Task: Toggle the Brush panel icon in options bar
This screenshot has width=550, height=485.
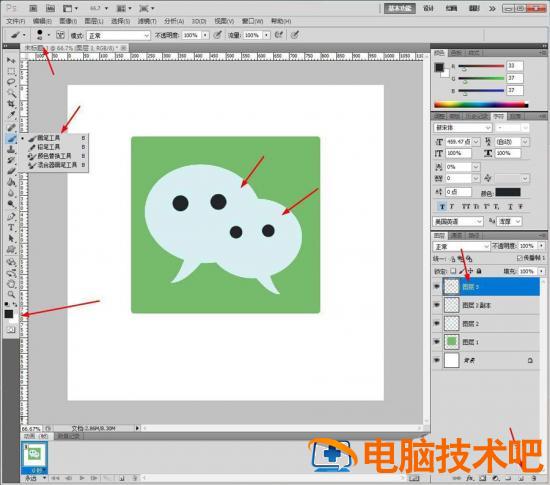Action: click(60, 35)
